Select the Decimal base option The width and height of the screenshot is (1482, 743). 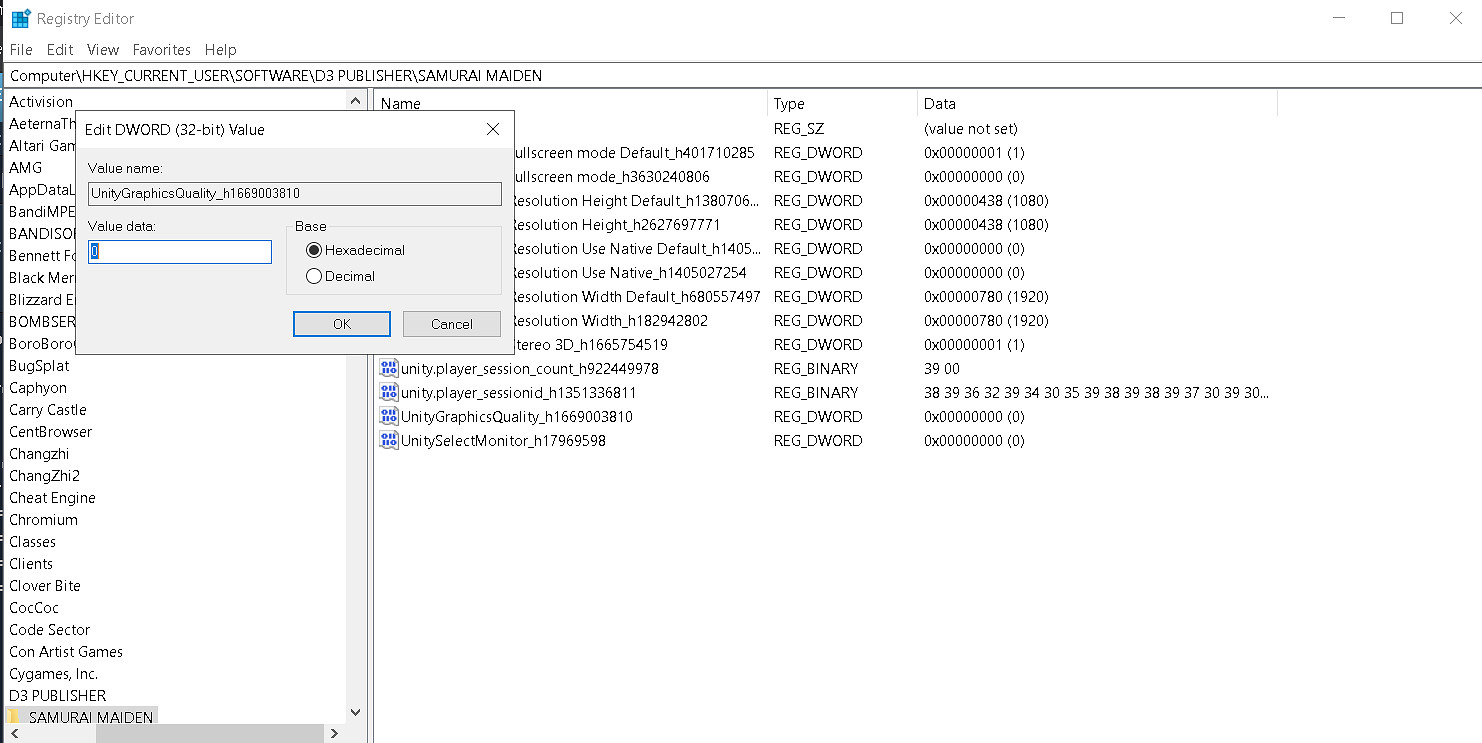(x=314, y=276)
